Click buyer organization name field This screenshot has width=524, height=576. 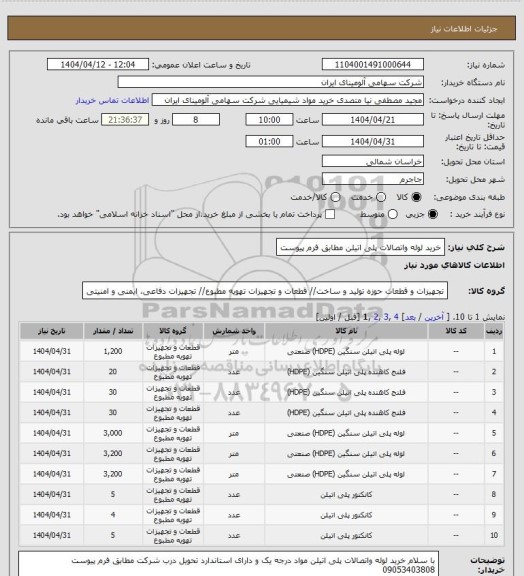[x=270, y=82]
